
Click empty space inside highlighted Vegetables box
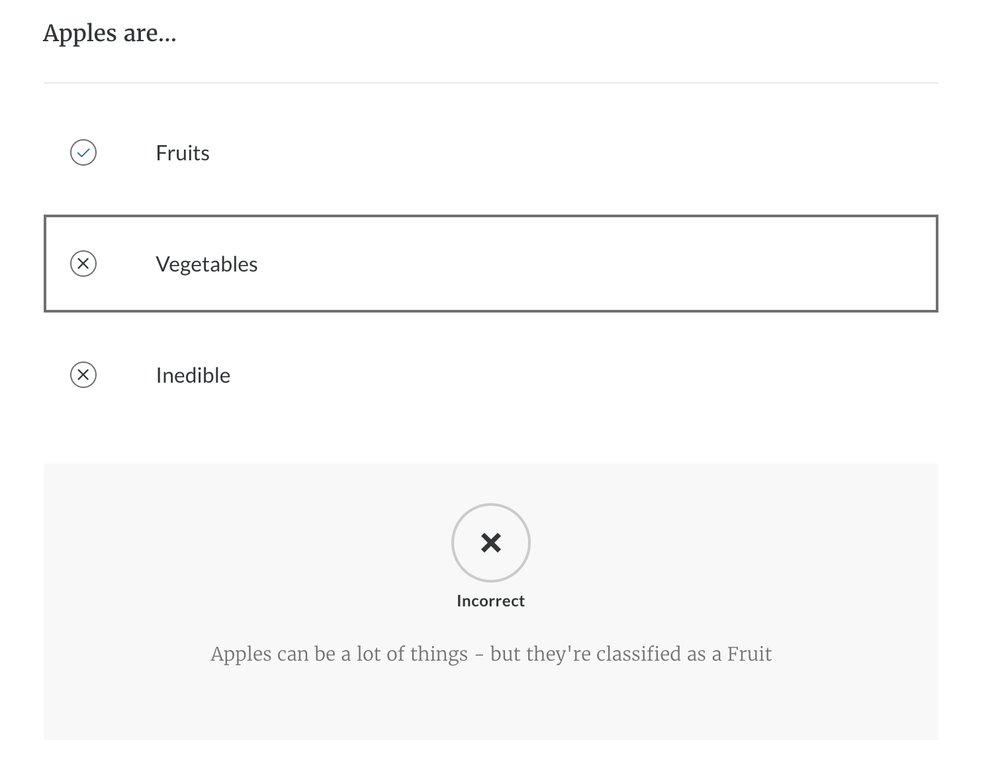600,264
